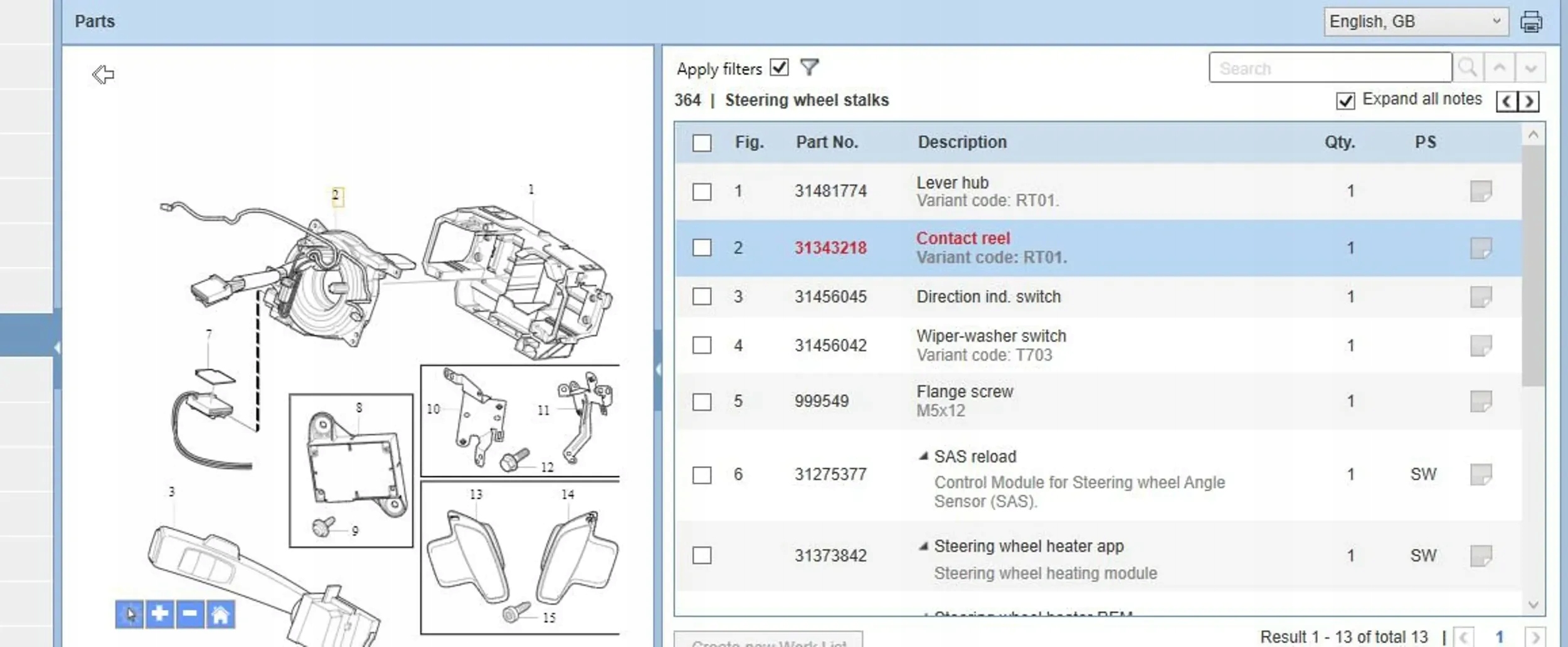The image size is (1568, 647).
Task: Click into the Search field
Action: [x=1330, y=68]
